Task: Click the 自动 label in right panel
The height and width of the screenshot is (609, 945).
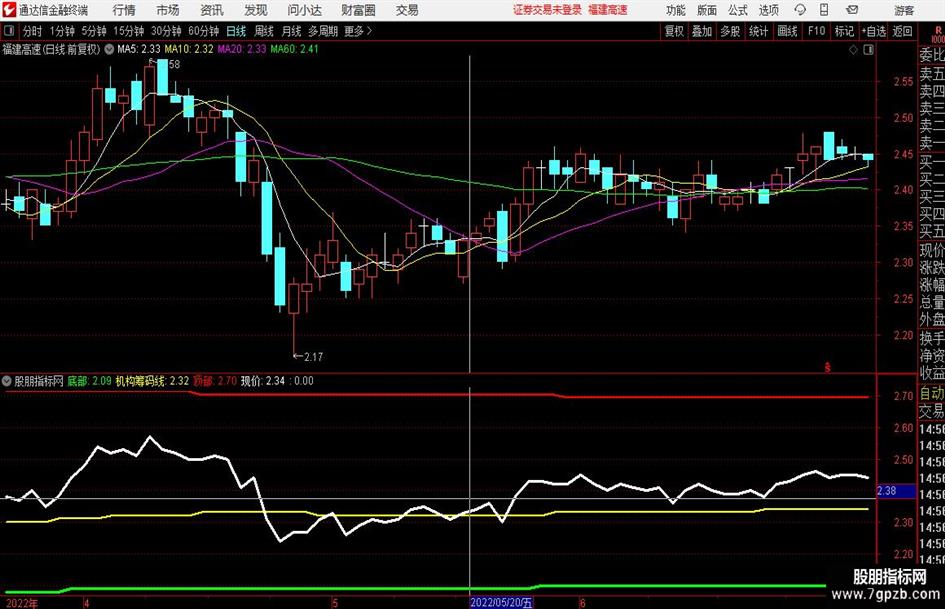Action: 932,393
